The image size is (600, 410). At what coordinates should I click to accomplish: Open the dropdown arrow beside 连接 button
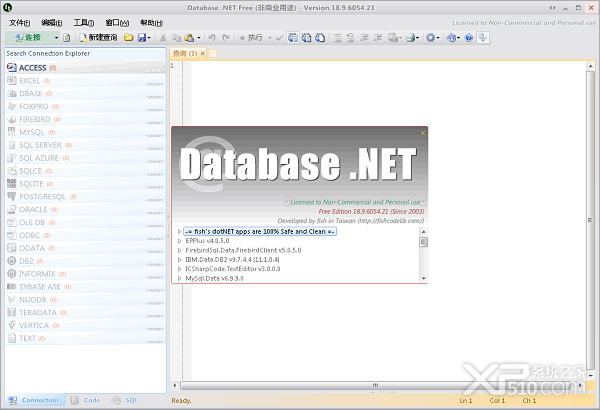(x=56, y=38)
